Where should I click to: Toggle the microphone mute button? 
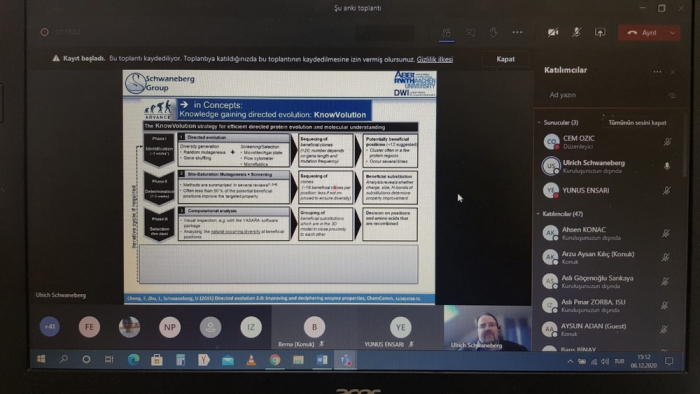click(576, 33)
